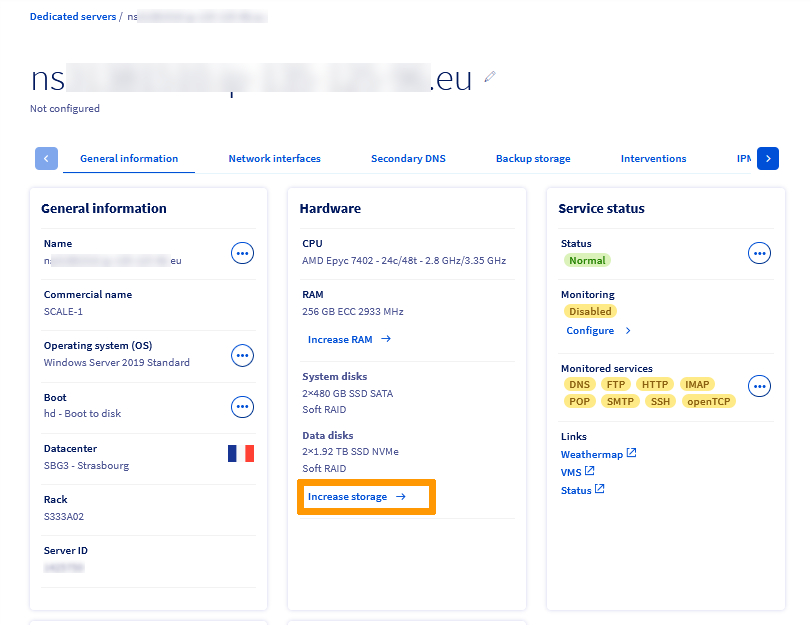Open the Operating system options menu

pos(242,355)
